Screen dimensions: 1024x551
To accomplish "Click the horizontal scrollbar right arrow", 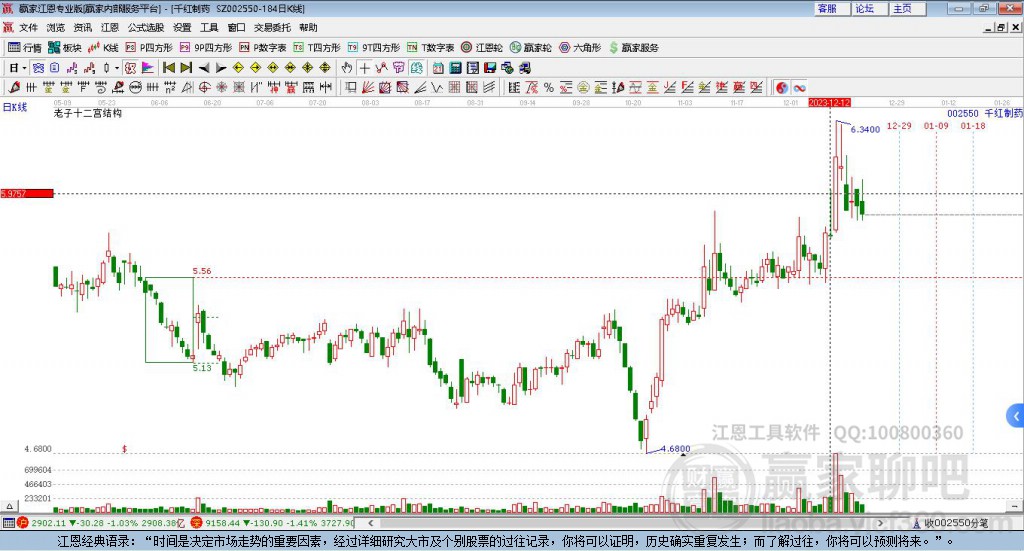I will click(880, 523).
